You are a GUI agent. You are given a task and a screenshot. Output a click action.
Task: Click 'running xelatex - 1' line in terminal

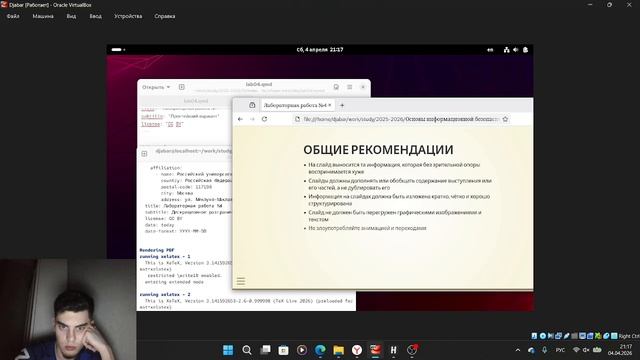165,257
